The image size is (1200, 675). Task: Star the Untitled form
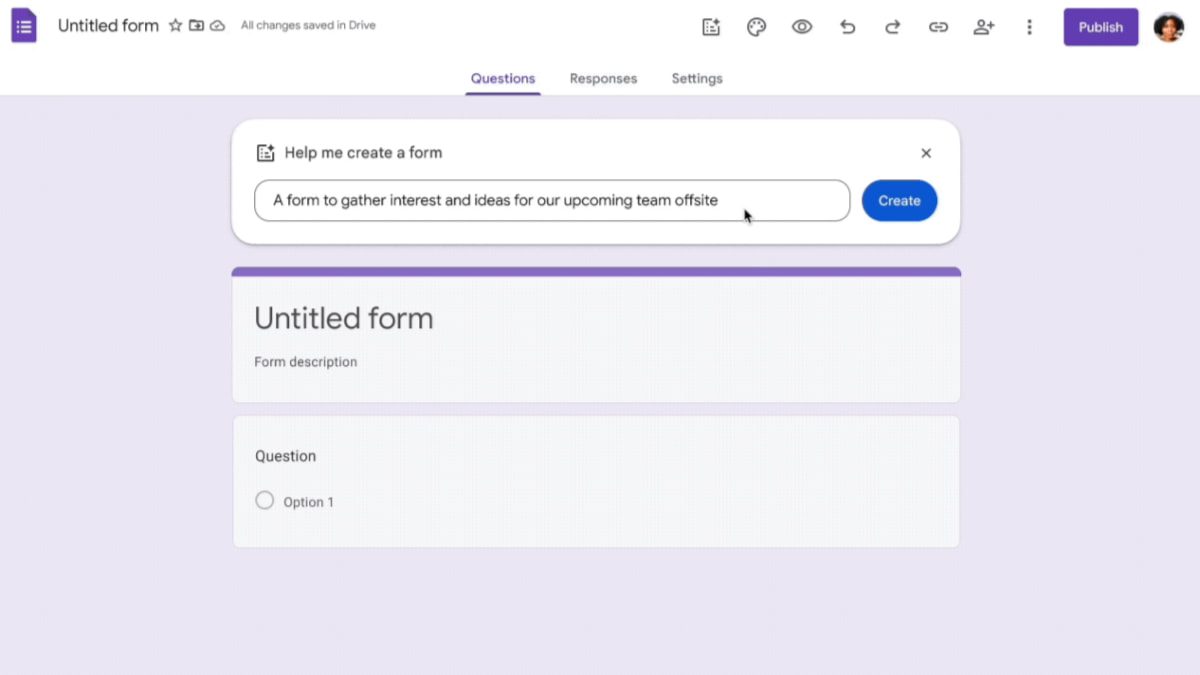point(176,26)
